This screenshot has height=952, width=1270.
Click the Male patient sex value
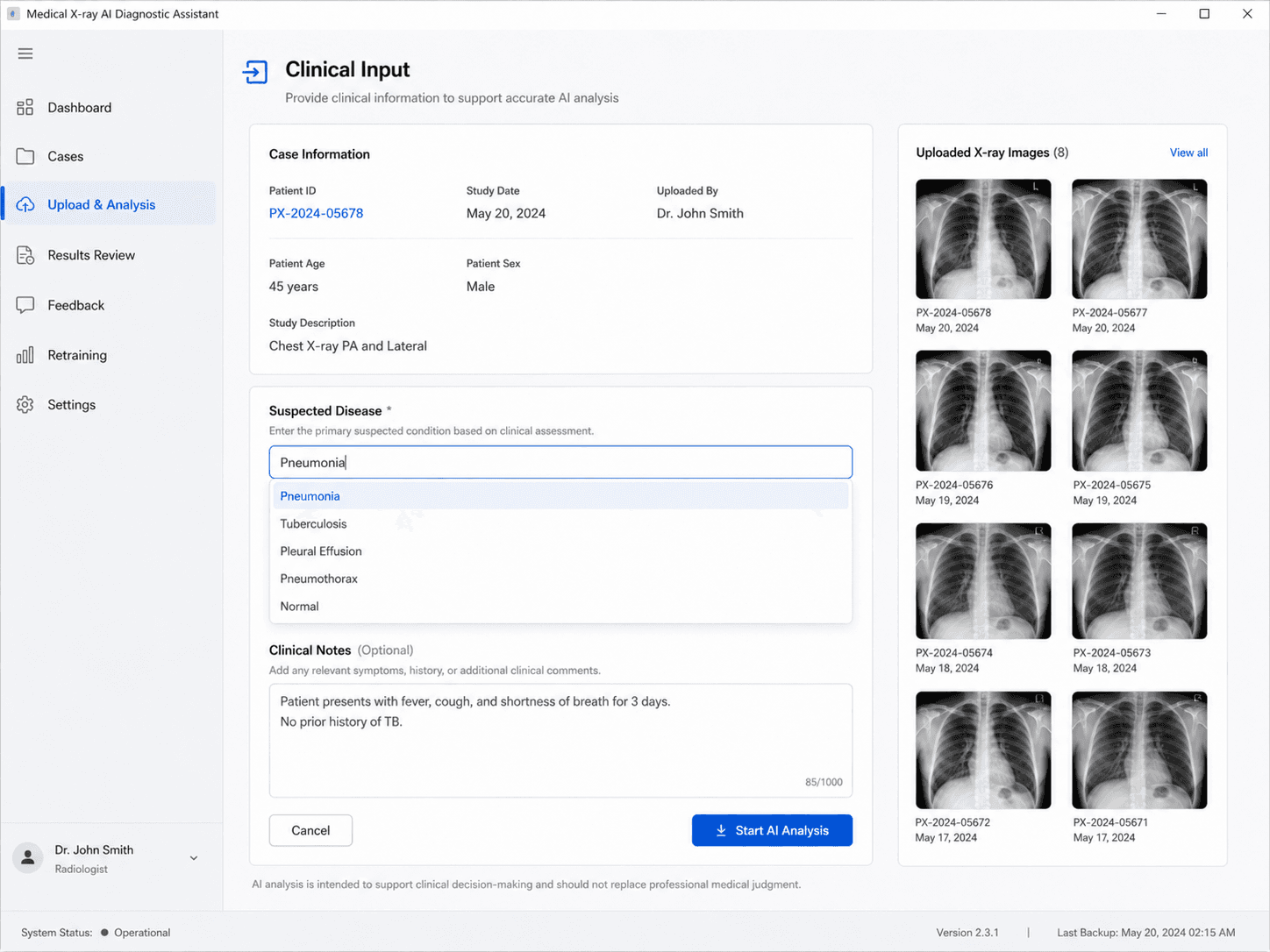(481, 287)
